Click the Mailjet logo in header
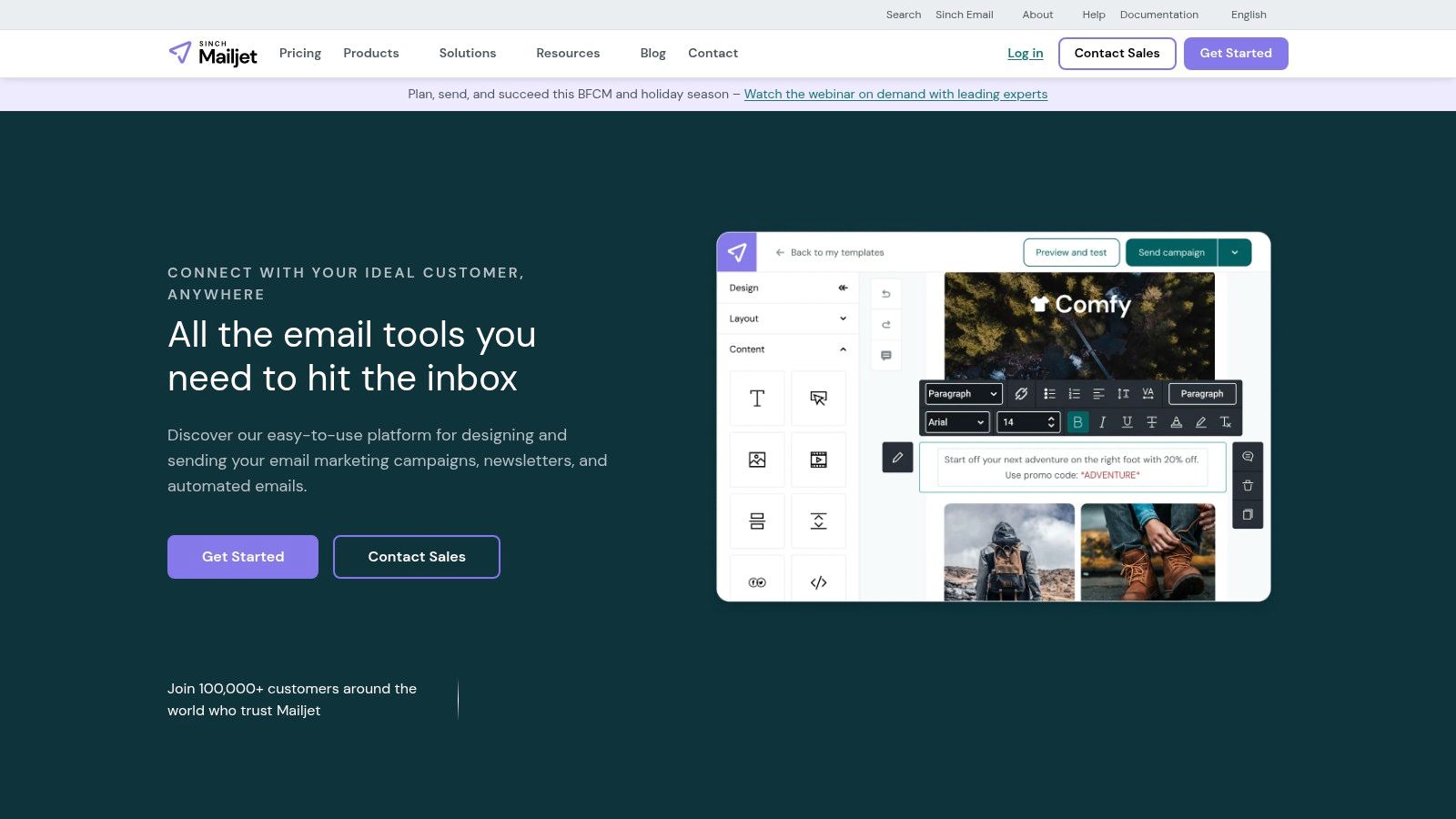The width and height of the screenshot is (1456, 819). coord(214,54)
